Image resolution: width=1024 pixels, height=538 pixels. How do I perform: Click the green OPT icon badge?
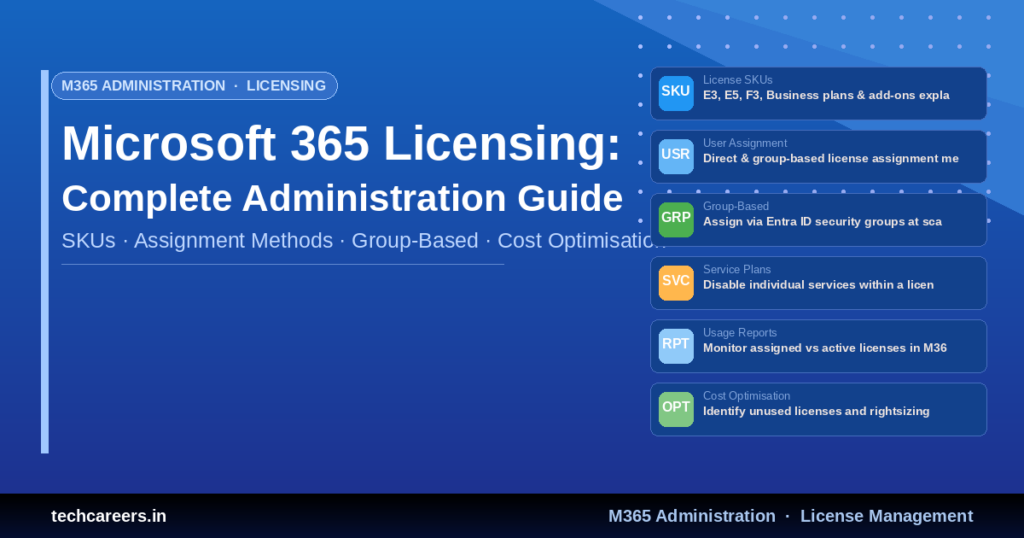coord(676,409)
